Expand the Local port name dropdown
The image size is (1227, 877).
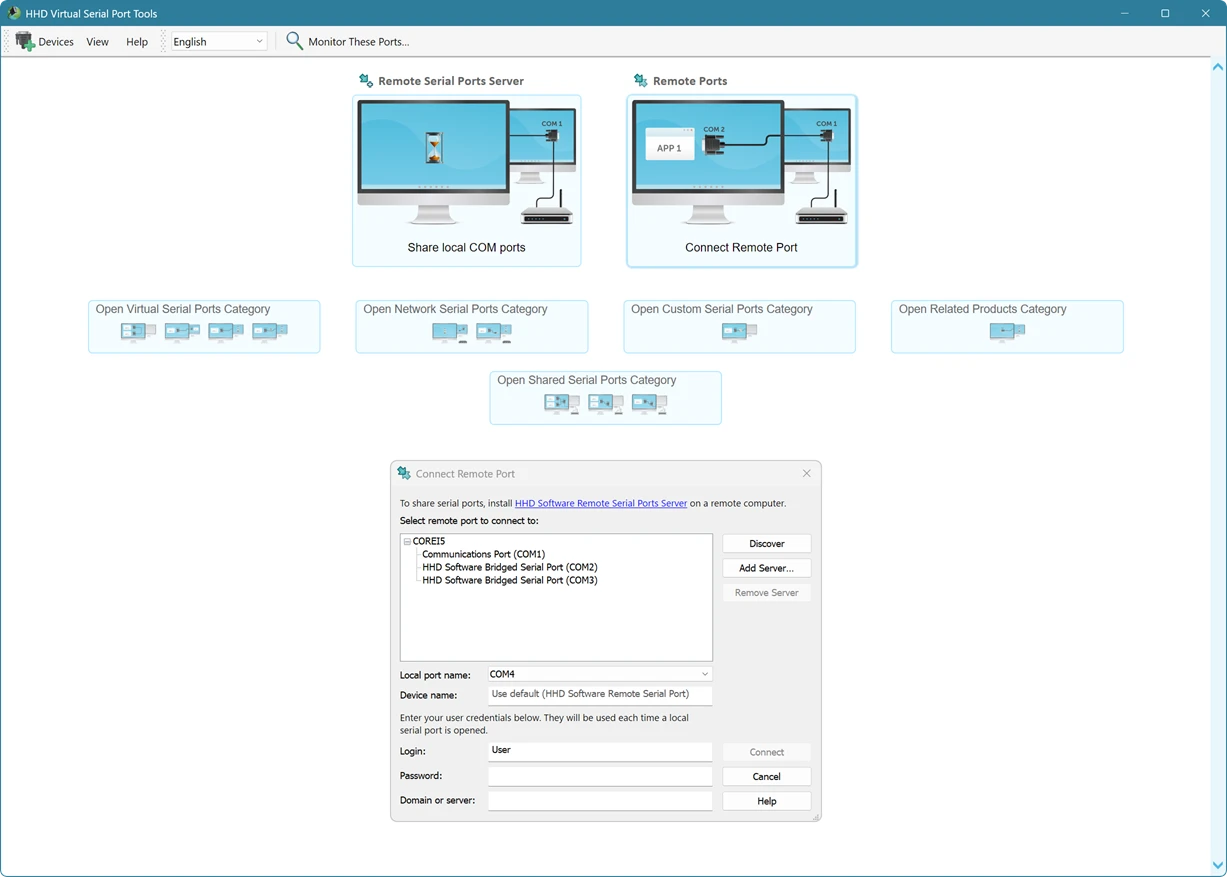704,674
